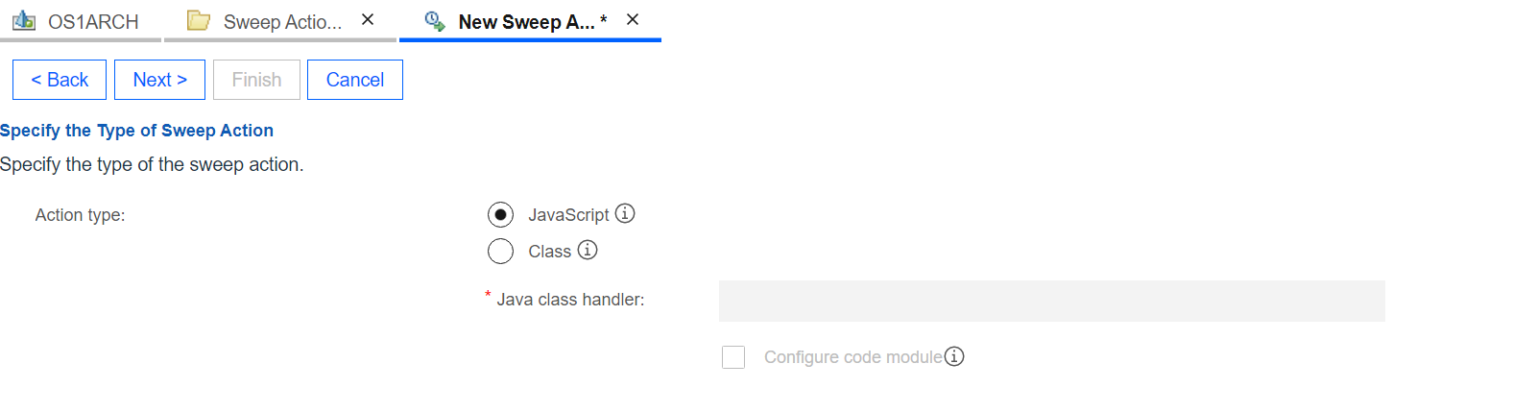
Task: Open info tooltip for Configure code module
Action: (x=954, y=357)
